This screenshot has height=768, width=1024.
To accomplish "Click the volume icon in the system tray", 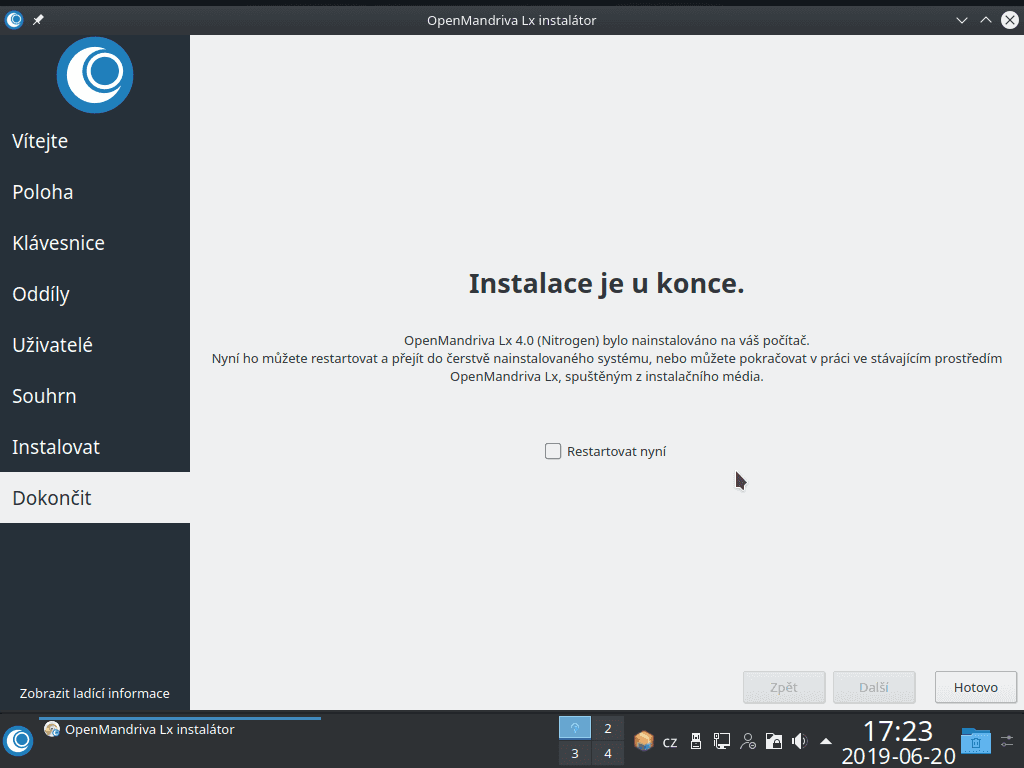I will click(798, 741).
